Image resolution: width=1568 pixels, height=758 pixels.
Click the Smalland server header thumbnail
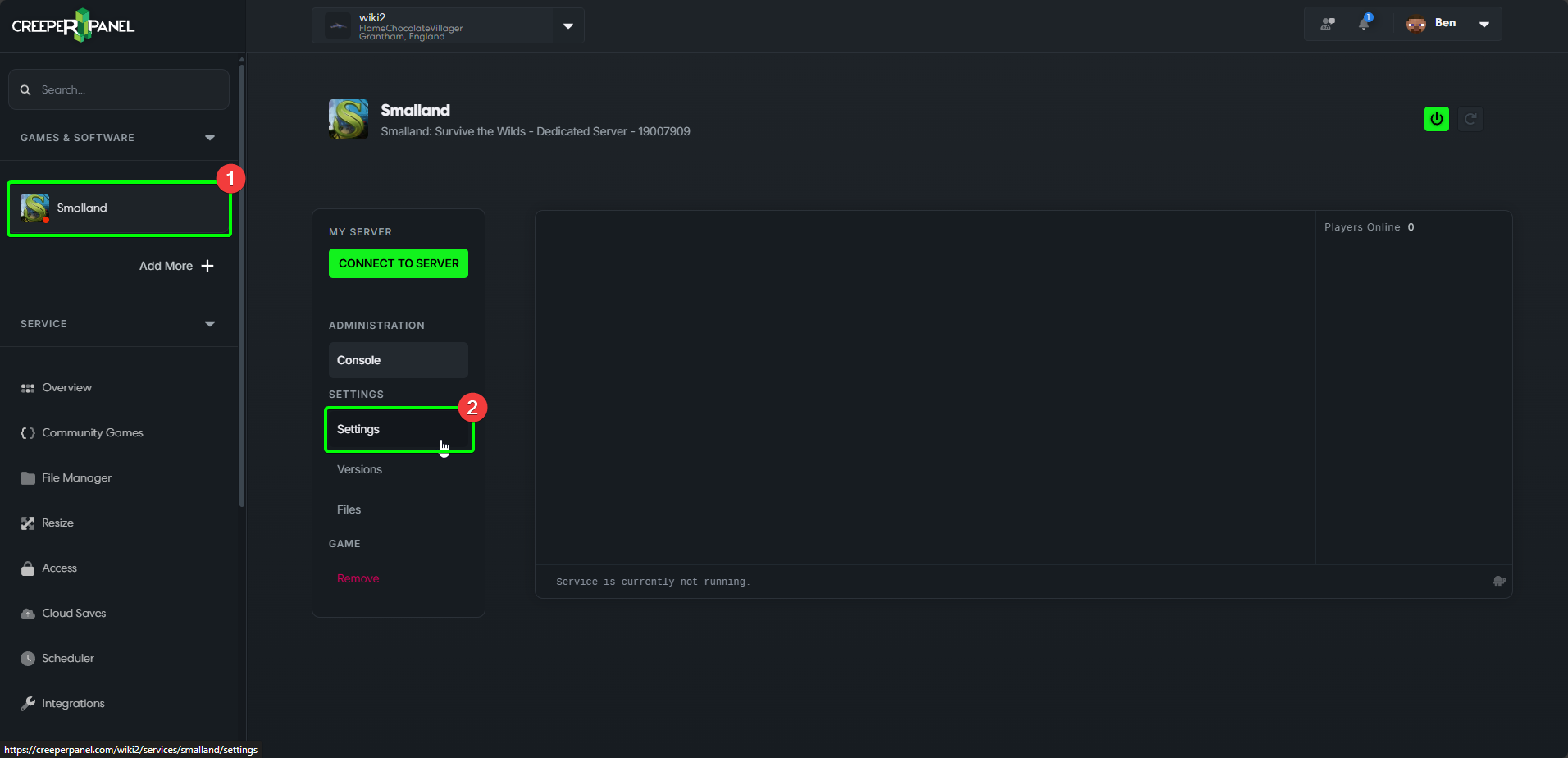349,119
